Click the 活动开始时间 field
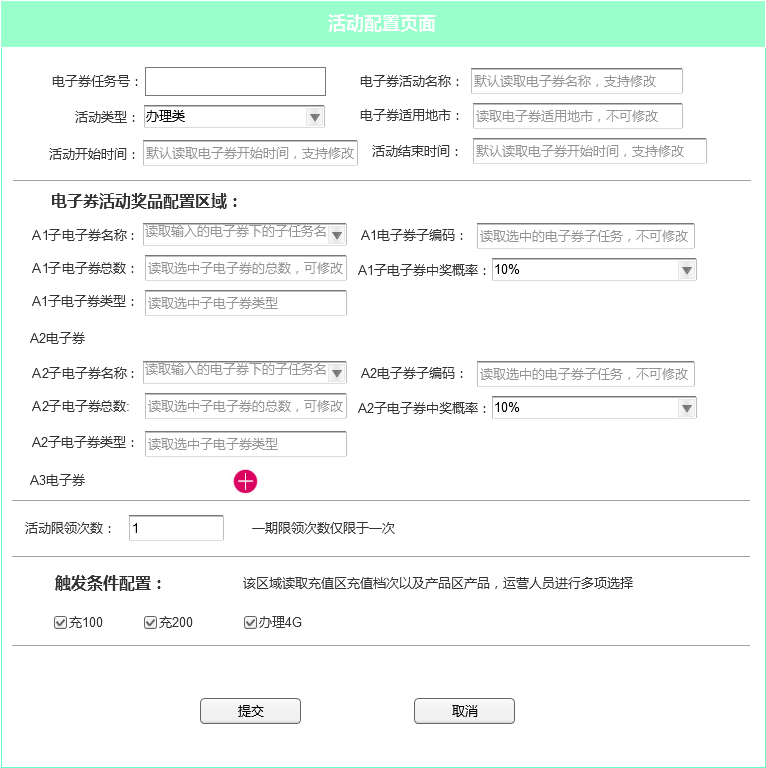Viewport: 766px width, 768px height. tap(250, 153)
